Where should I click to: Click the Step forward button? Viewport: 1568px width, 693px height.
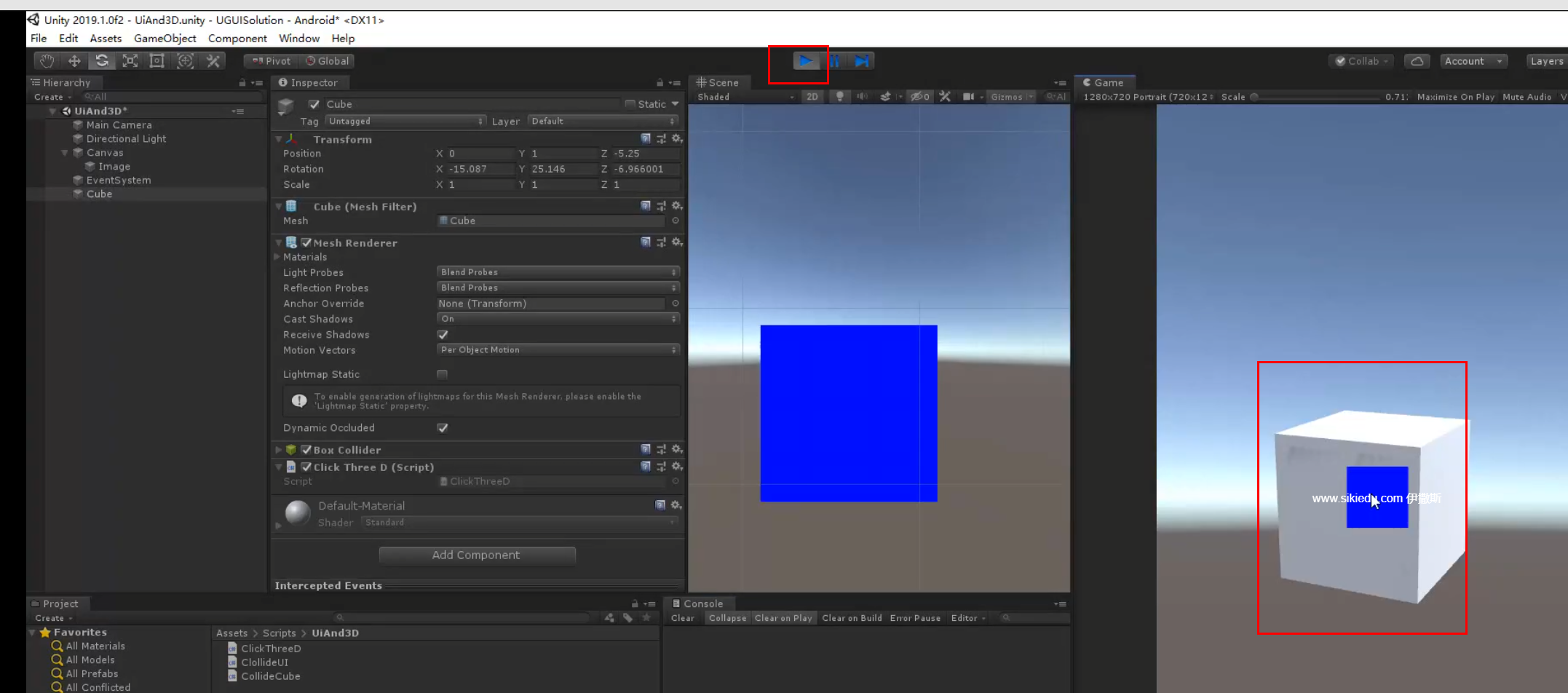click(862, 61)
